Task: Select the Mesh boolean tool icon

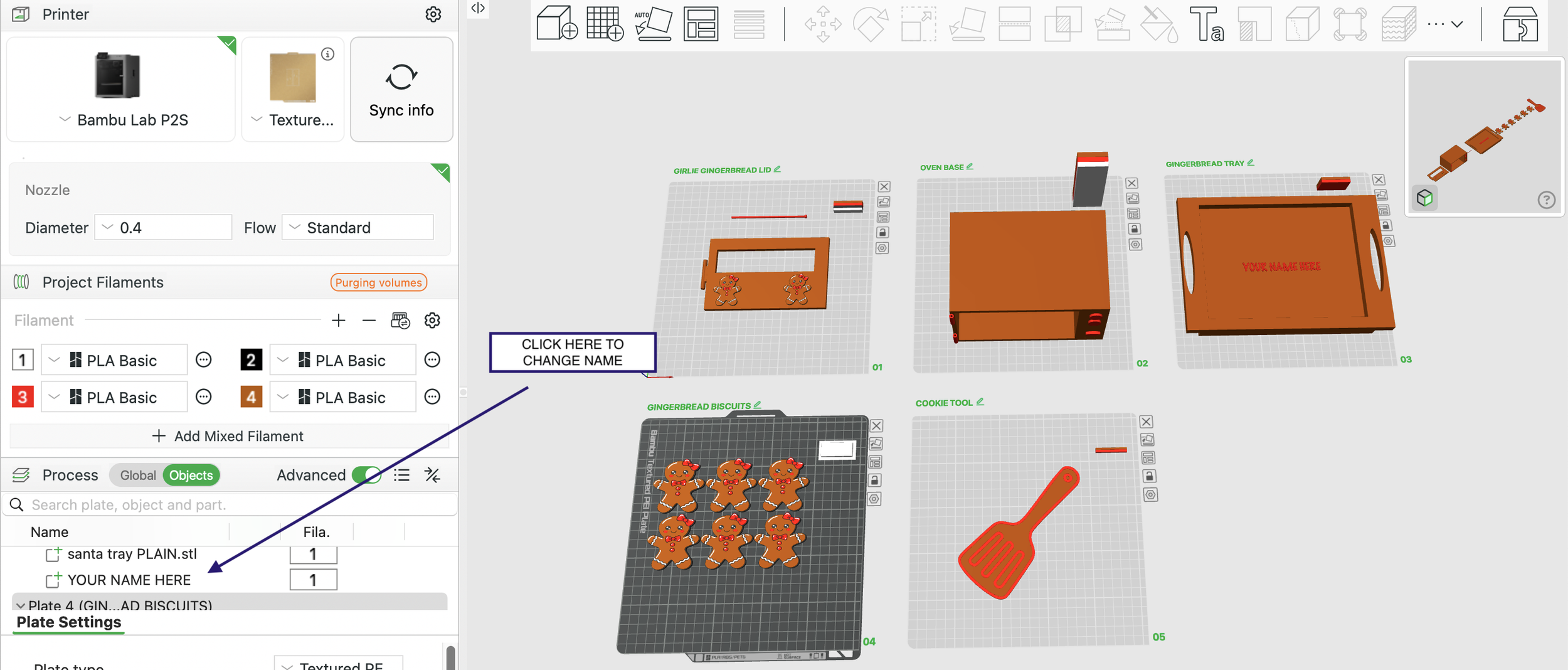Action: click(x=1062, y=24)
